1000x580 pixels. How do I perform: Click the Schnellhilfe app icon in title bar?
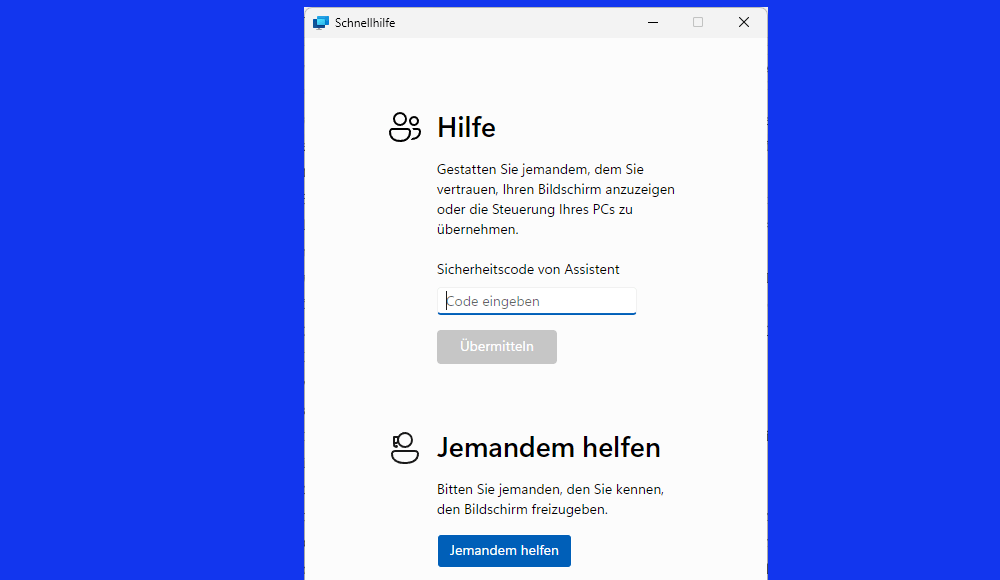pyautogui.click(x=321, y=23)
